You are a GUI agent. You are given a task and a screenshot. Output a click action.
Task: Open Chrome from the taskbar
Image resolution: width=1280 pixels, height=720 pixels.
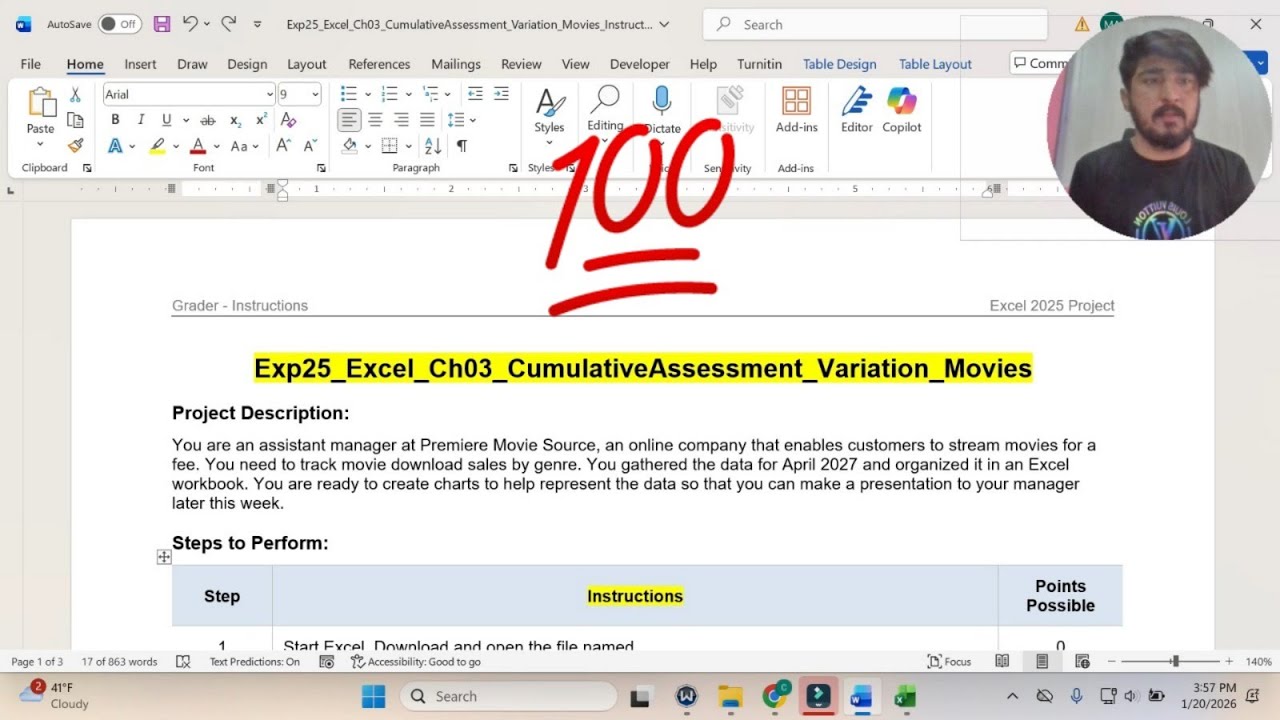coord(775,697)
